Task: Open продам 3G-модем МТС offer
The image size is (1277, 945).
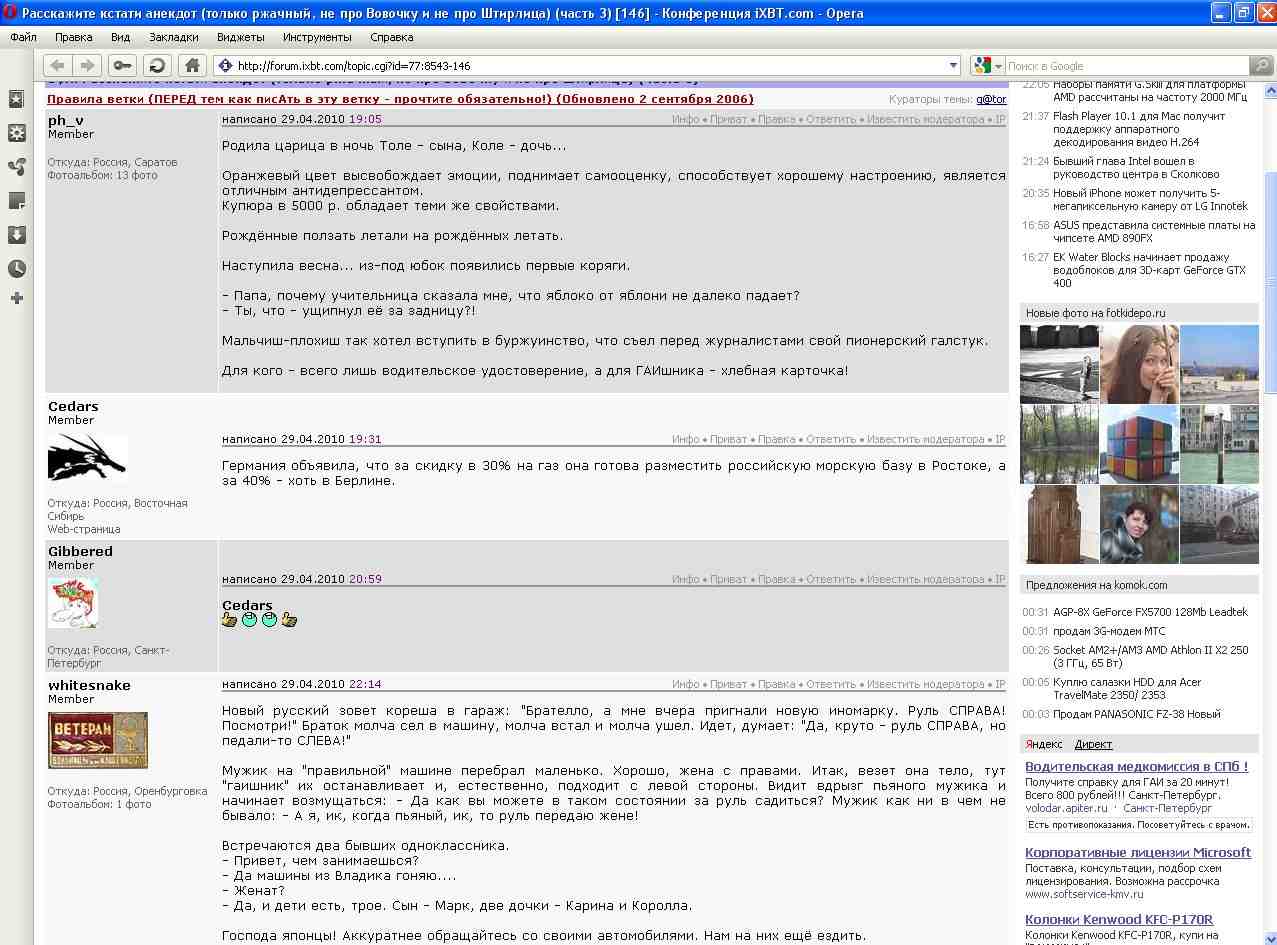Action: tap(1109, 631)
